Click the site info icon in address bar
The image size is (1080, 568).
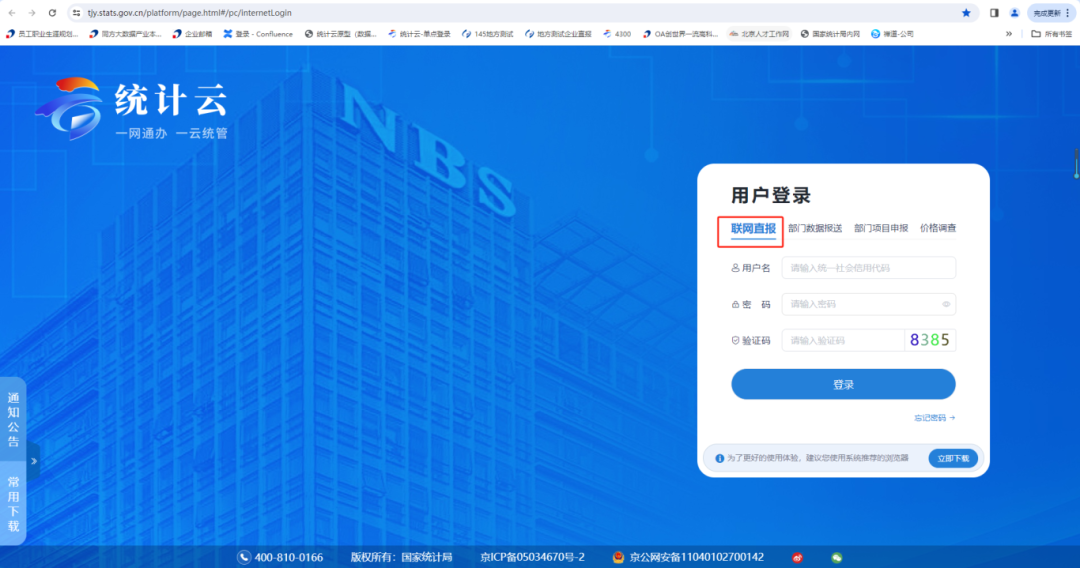coord(76,13)
